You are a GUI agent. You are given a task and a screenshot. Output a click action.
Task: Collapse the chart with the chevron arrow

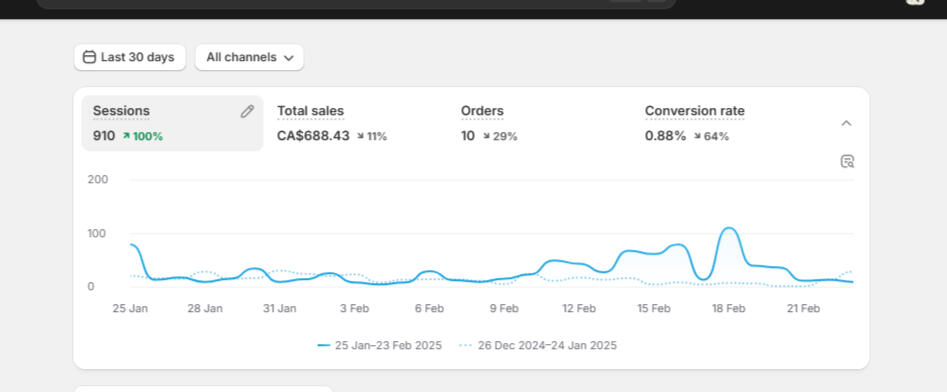847,123
